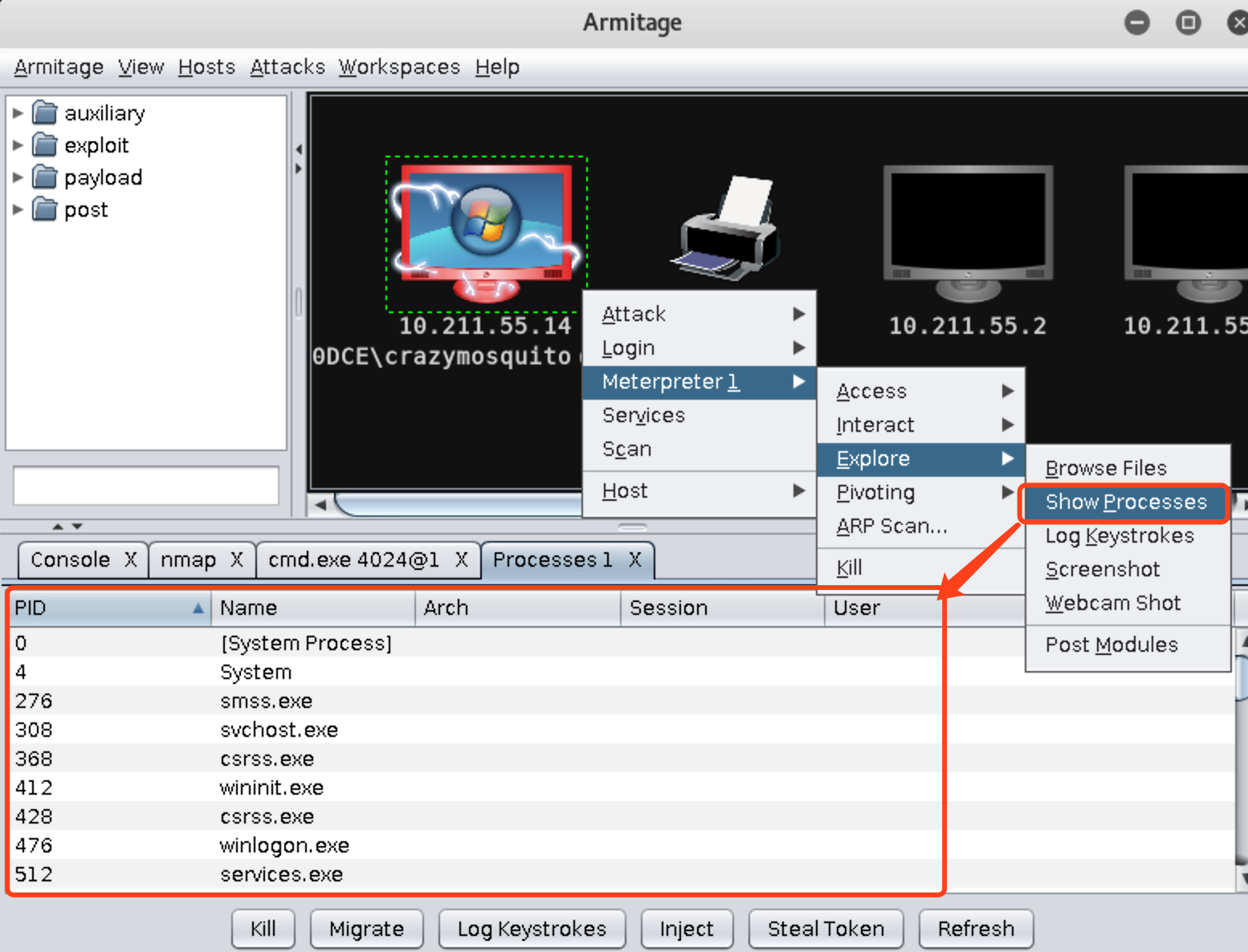Expand the payload module tree

[18, 177]
